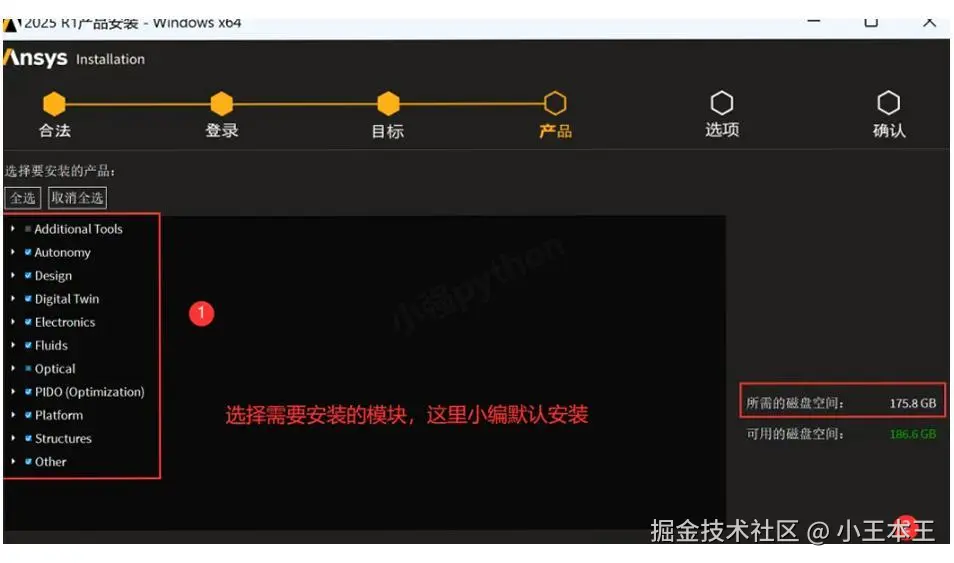The image size is (954, 563).
Task: Select the 登录 step label
Action: point(221,130)
